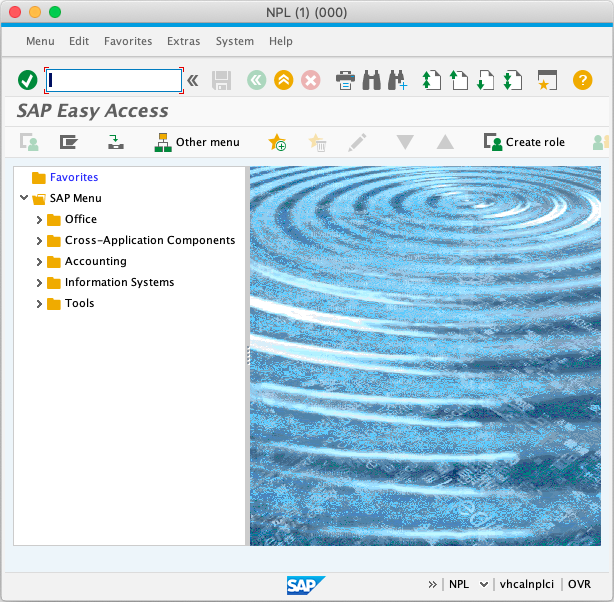
Task: Expand status bar with double-chevron
Action: pos(432,584)
